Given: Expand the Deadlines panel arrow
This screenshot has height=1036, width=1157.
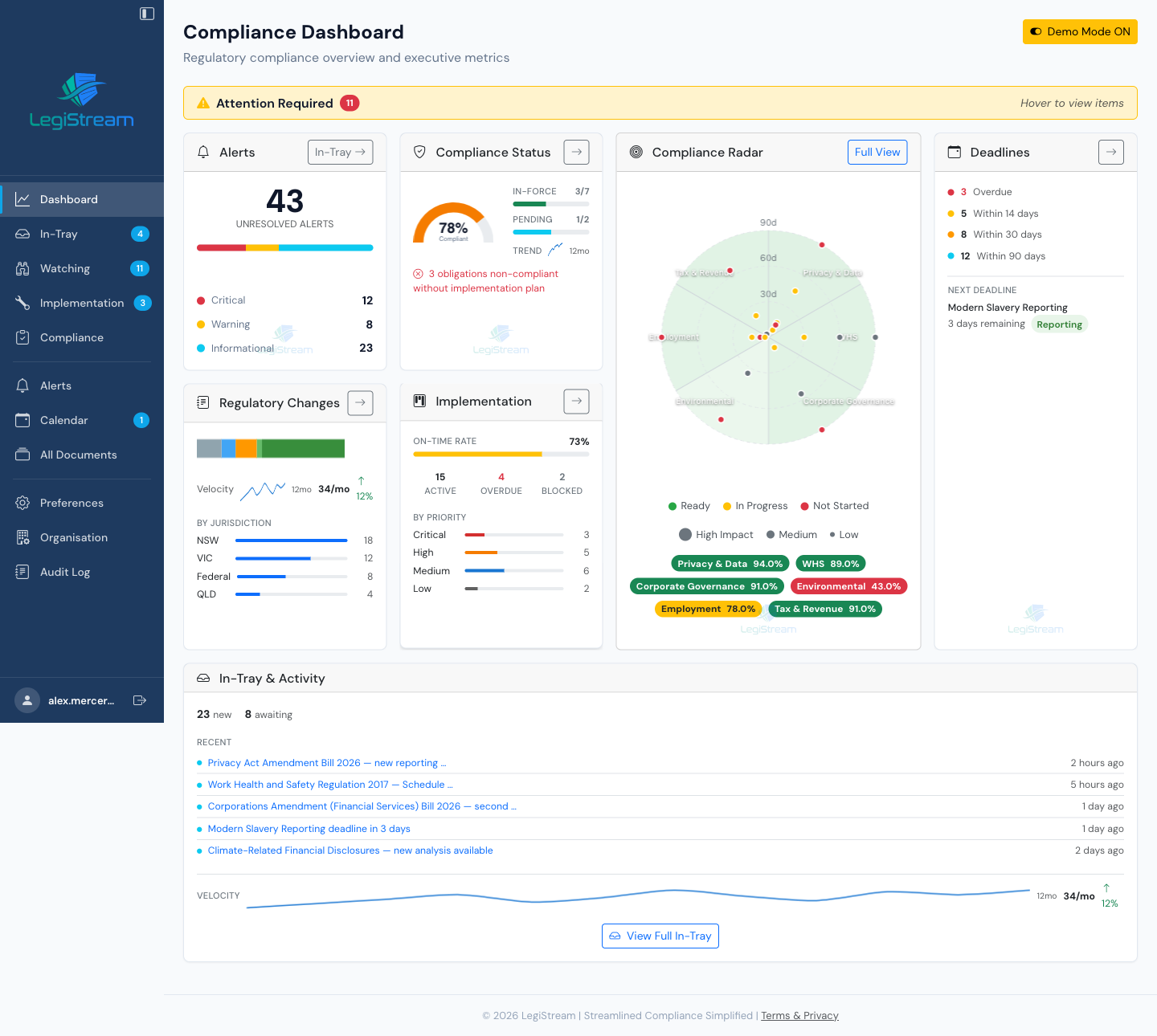Looking at the screenshot, I should (1111, 152).
